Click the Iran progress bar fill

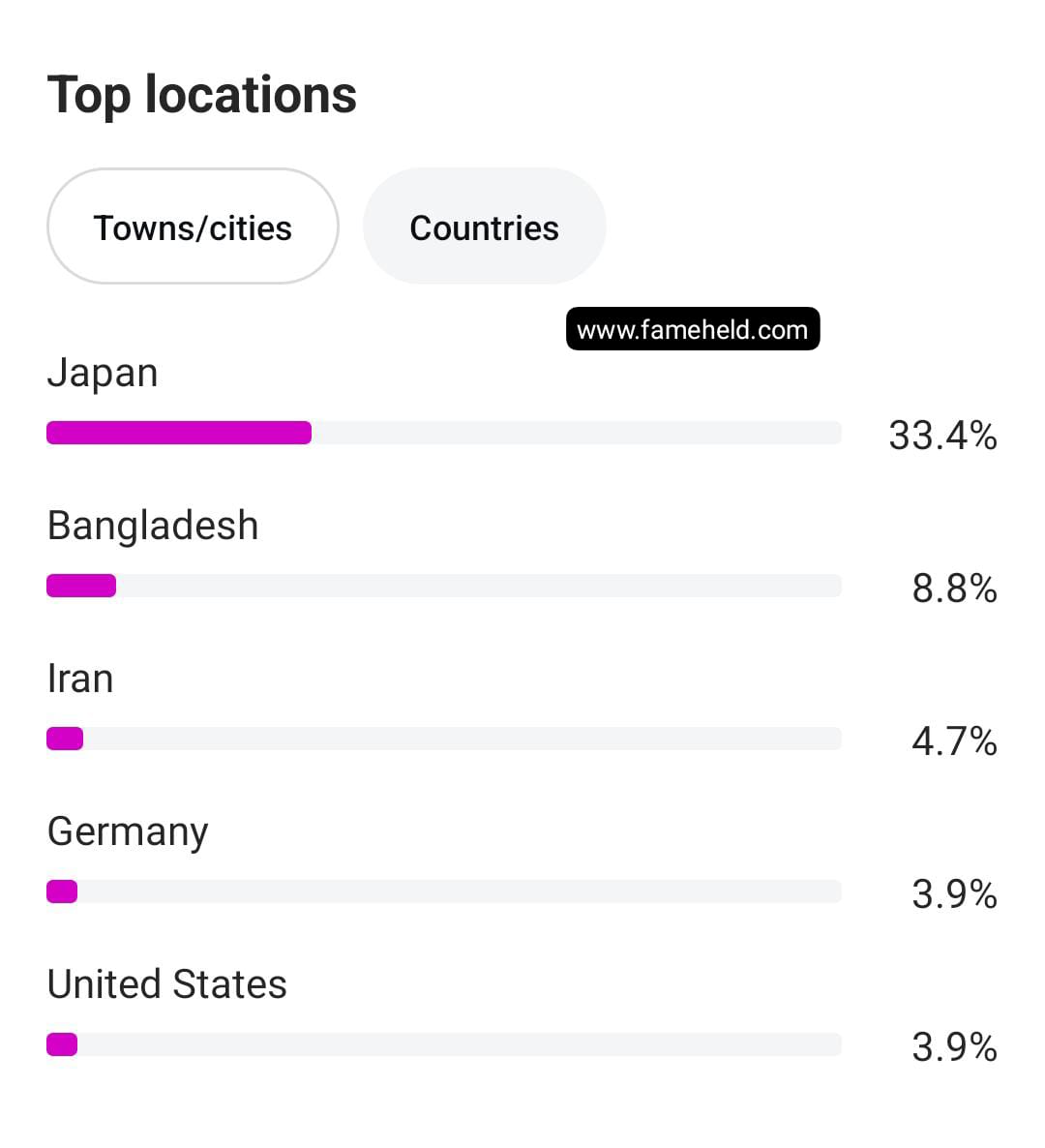pos(65,739)
